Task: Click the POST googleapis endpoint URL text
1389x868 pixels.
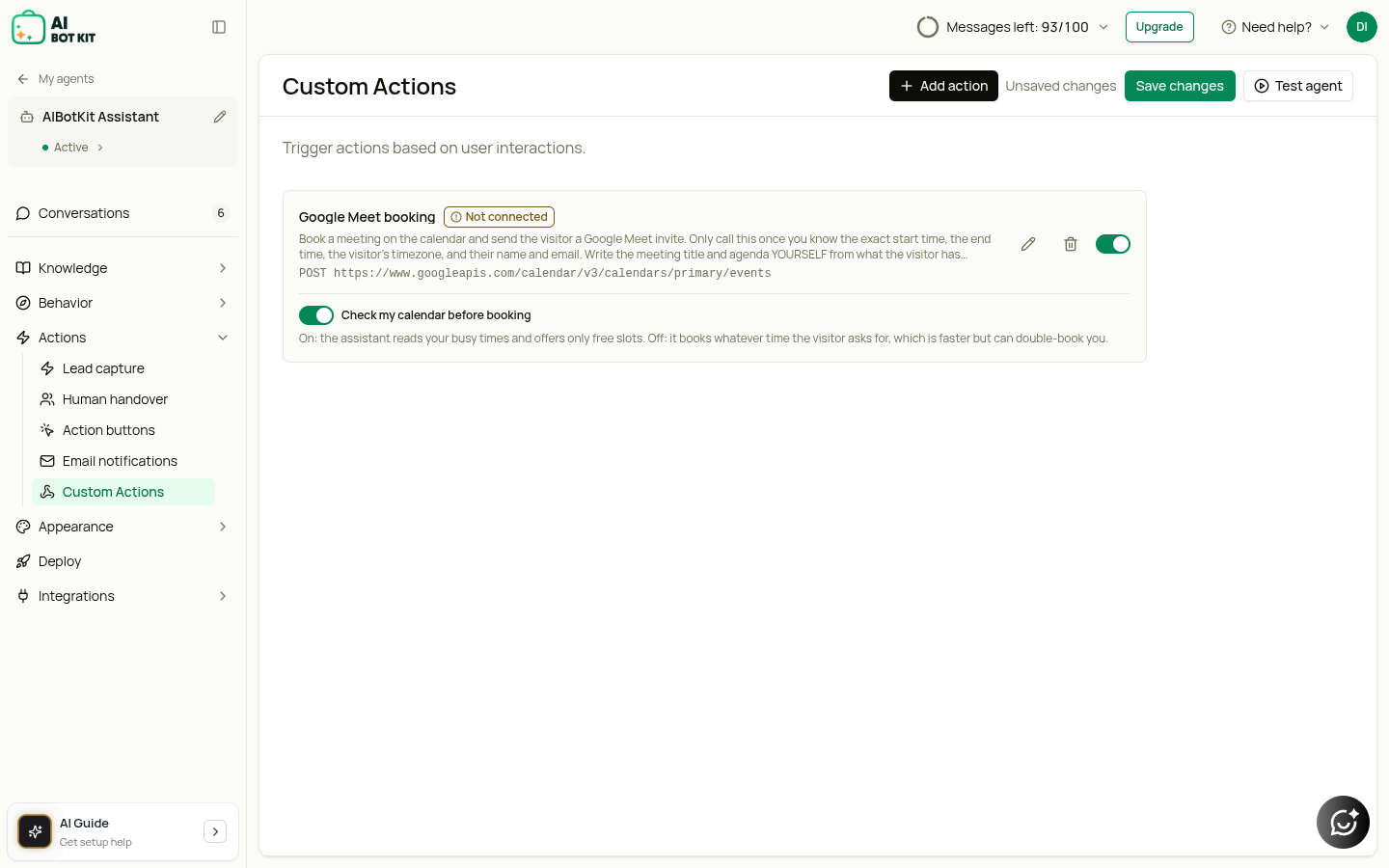Action: pos(535,274)
